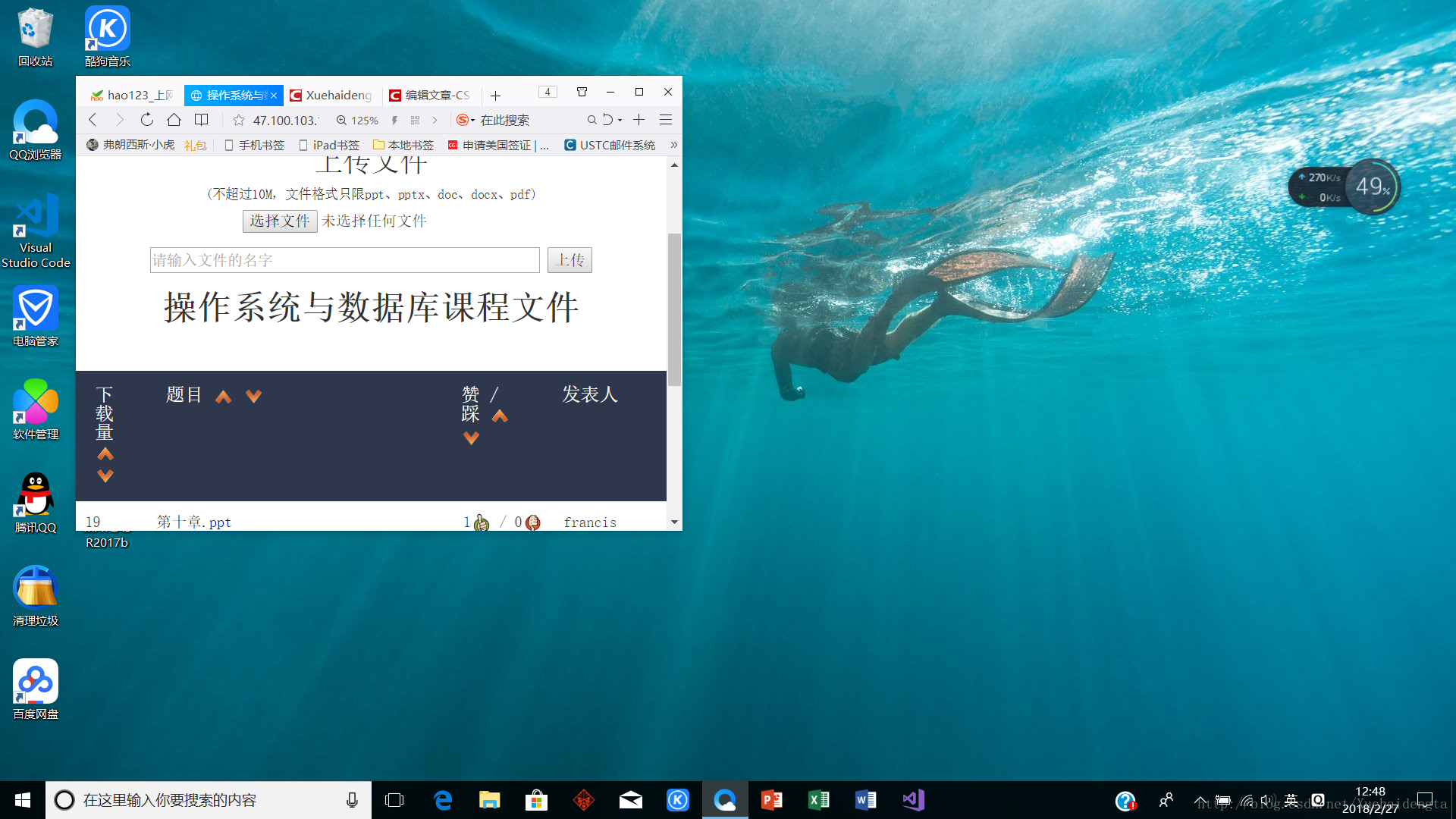Open the Windows Start menu
Viewport: 1456px width, 819px height.
coord(23,800)
